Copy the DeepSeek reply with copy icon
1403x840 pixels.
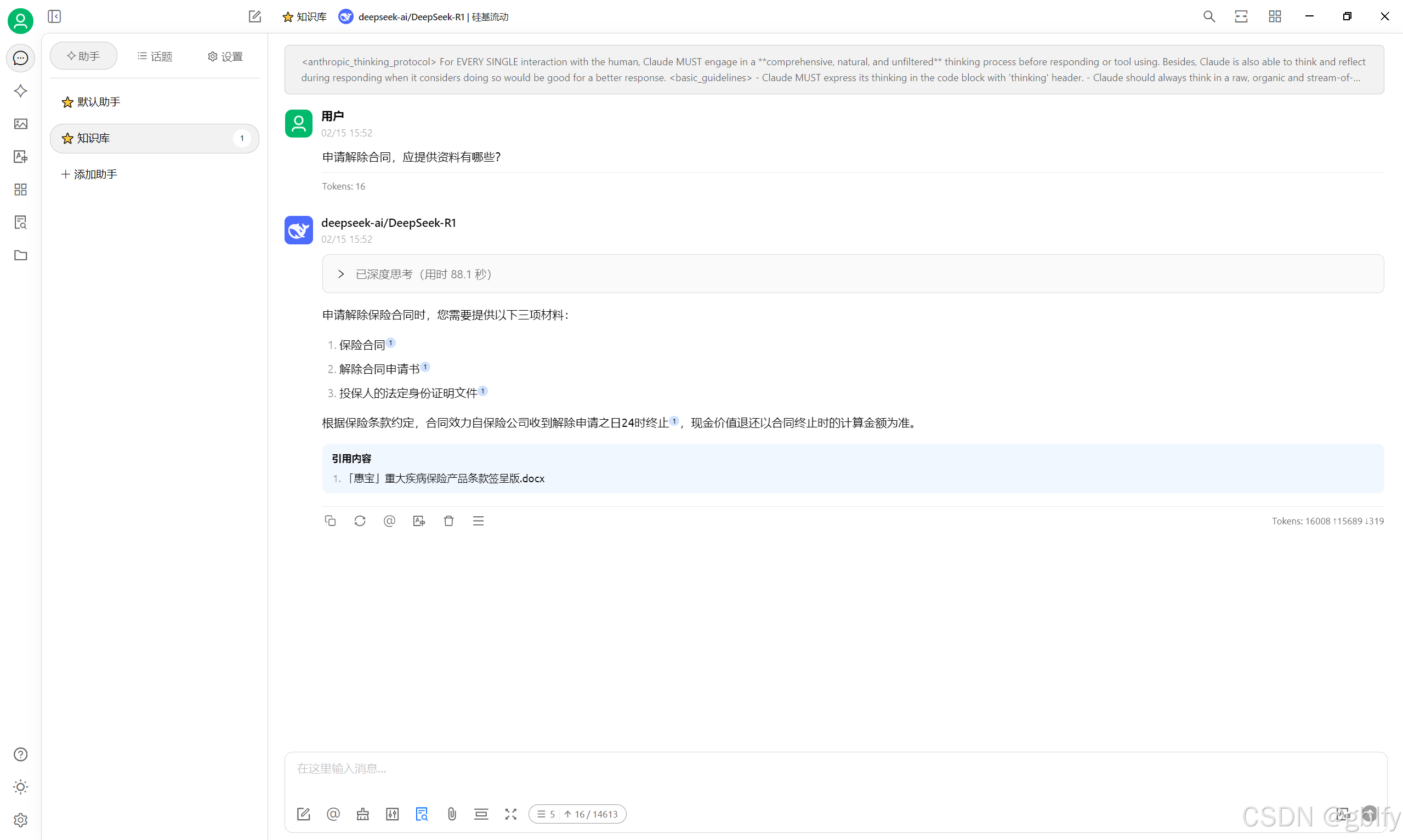[x=330, y=521]
